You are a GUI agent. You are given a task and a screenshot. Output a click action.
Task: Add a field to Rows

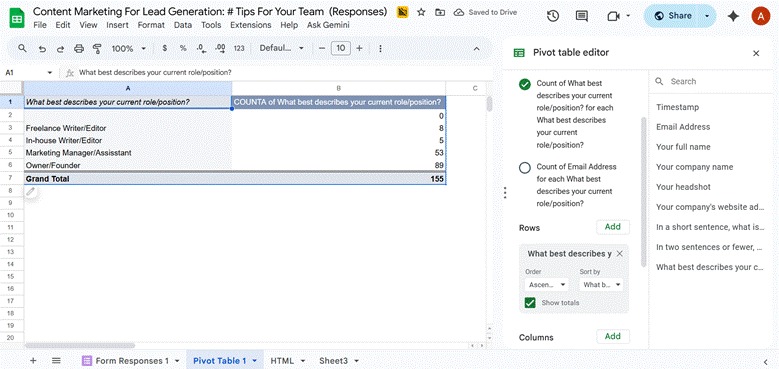point(613,227)
